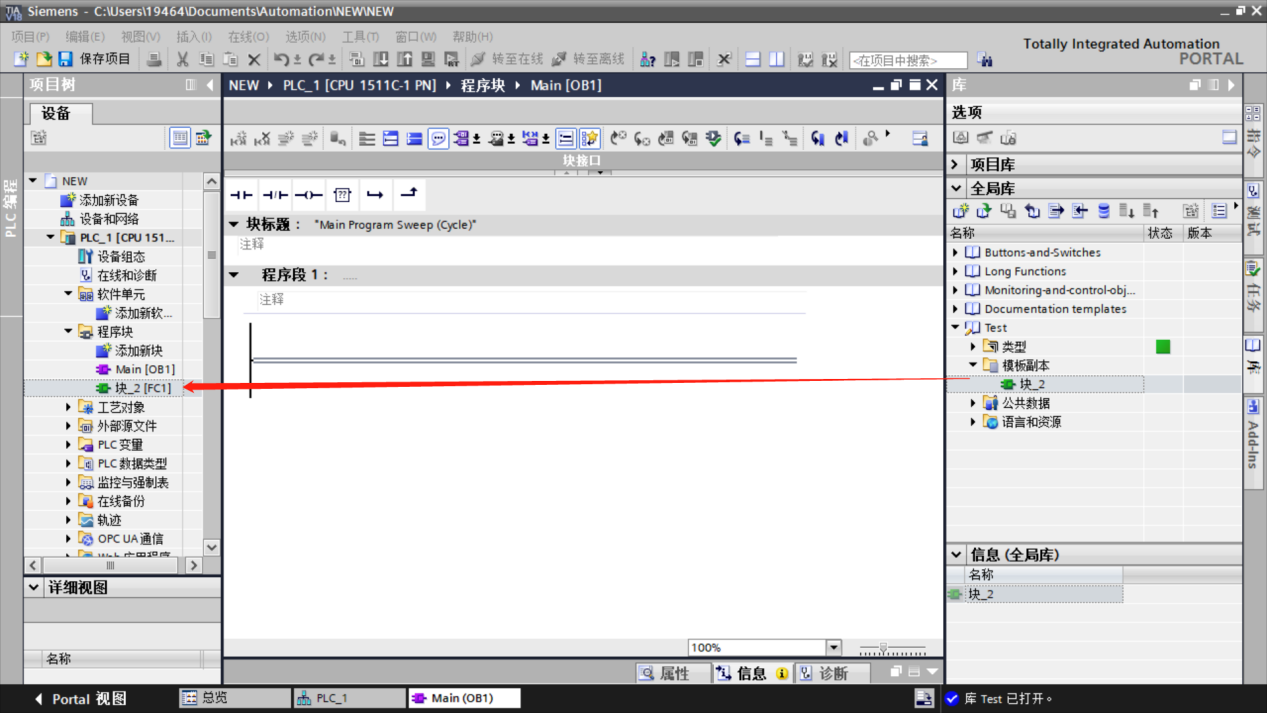Screen dimensions: 1267x713
Task: Toggle favorites display star icon in editor
Action: [x=590, y=139]
